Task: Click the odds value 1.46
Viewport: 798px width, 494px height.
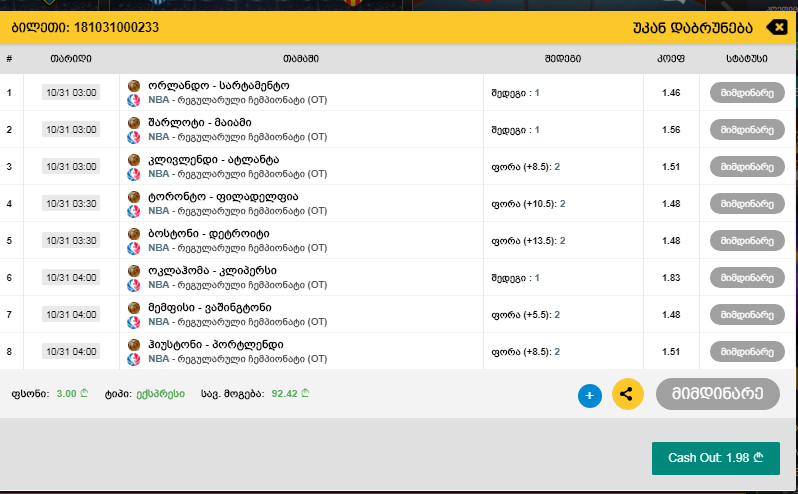Action: (x=671, y=93)
